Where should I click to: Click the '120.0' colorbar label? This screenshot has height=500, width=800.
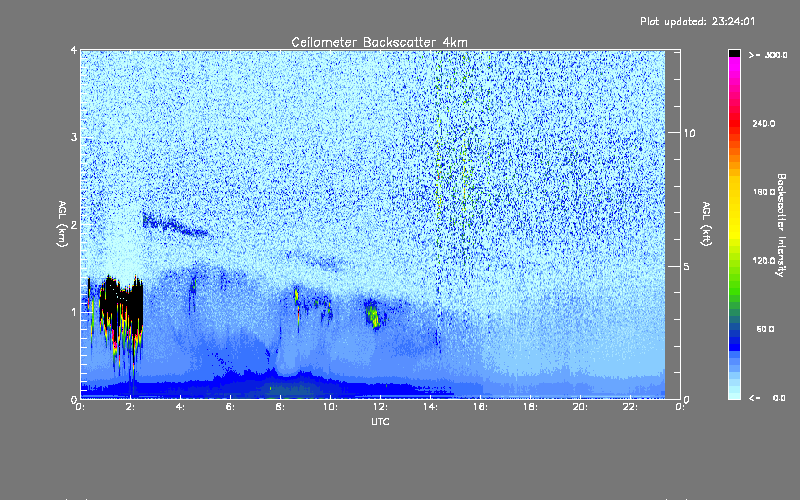[764, 261]
